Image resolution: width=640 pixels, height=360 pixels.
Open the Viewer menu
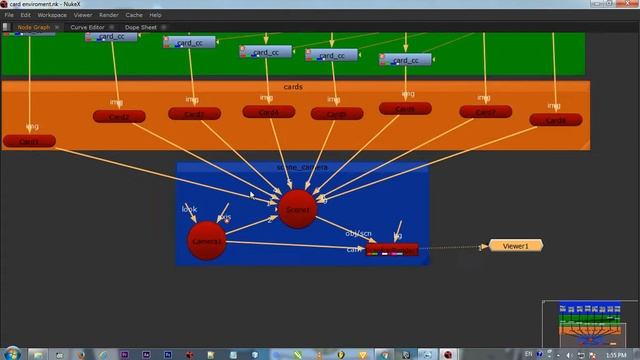83,15
